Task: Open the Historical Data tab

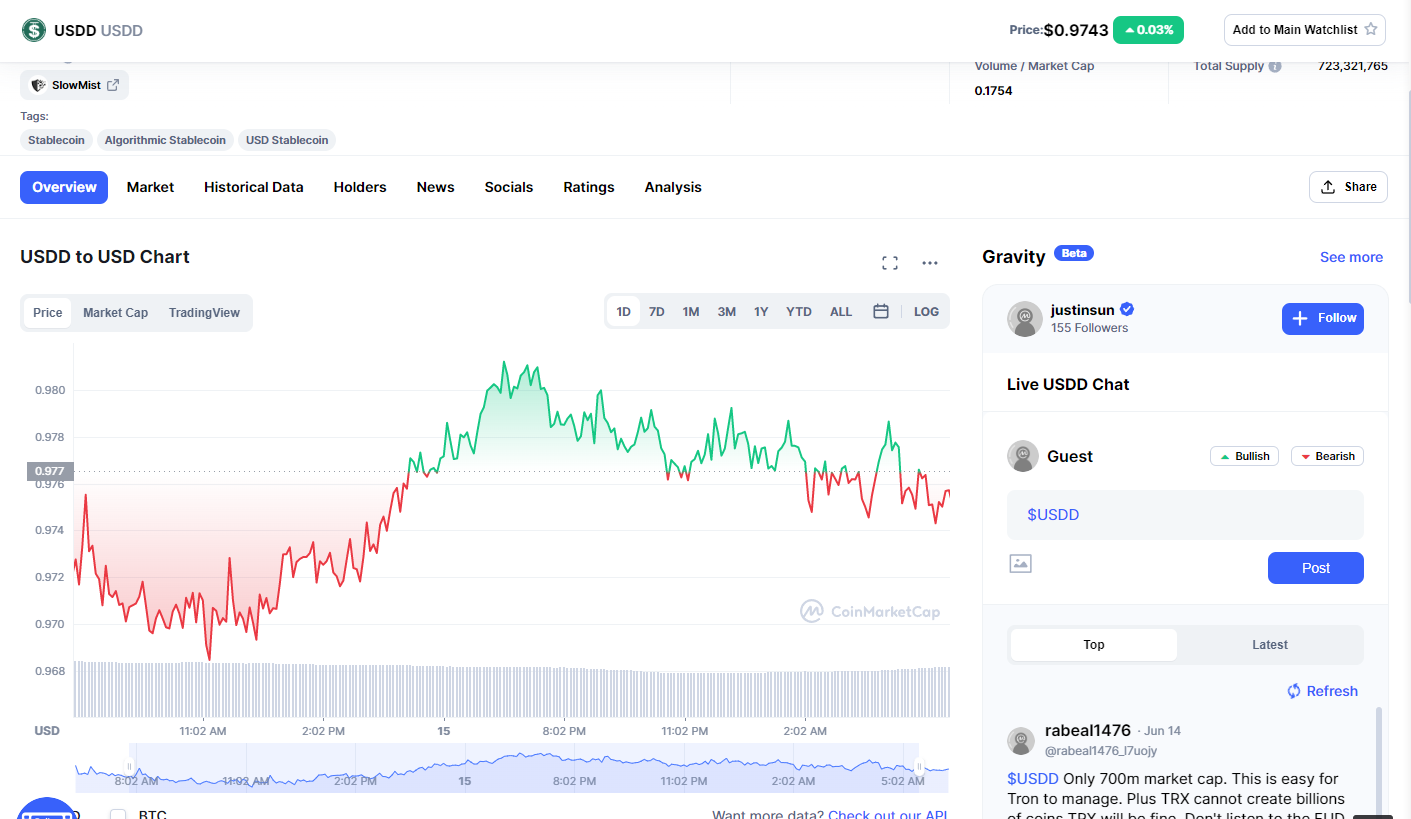Action: [254, 187]
